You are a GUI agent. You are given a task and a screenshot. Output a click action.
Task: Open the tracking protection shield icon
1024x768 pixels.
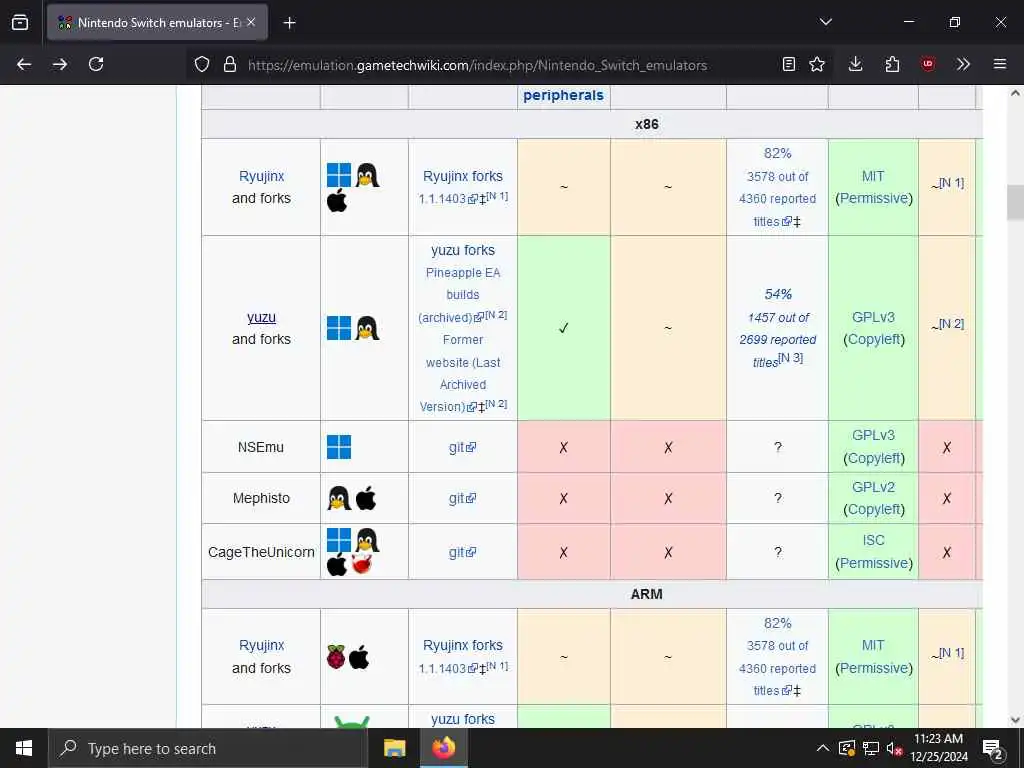pyautogui.click(x=202, y=65)
